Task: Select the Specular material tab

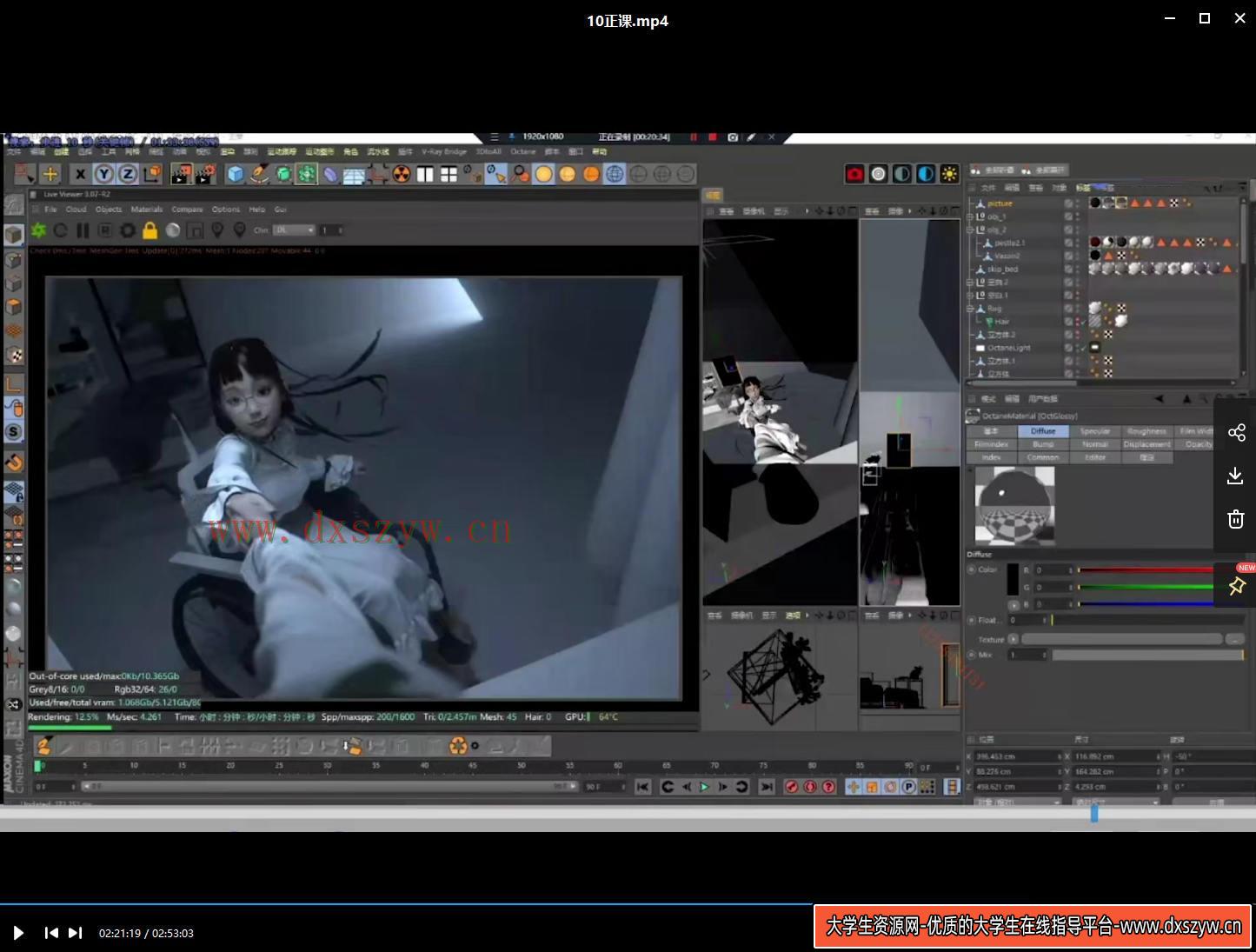Action: (1094, 431)
